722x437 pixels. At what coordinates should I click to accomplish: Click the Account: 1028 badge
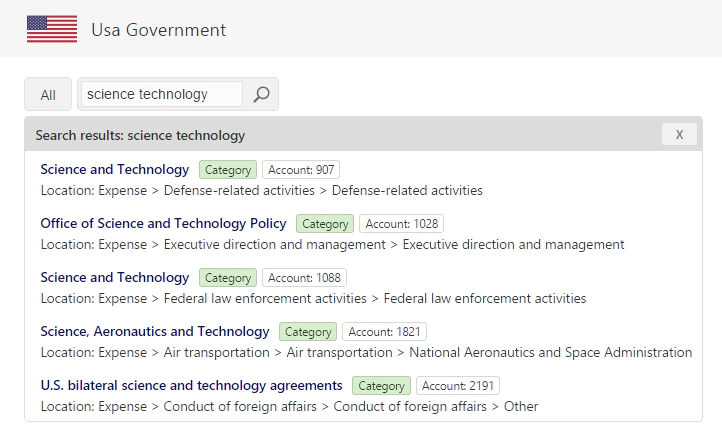click(x=402, y=223)
